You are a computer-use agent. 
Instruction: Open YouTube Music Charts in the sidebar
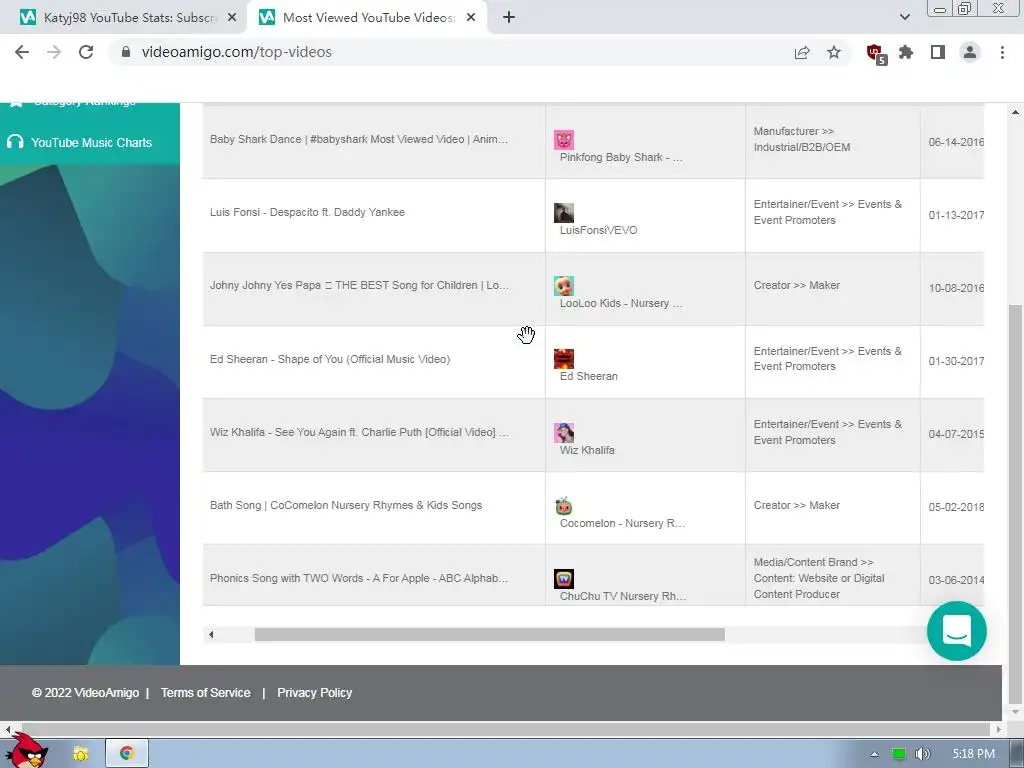coord(91,142)
